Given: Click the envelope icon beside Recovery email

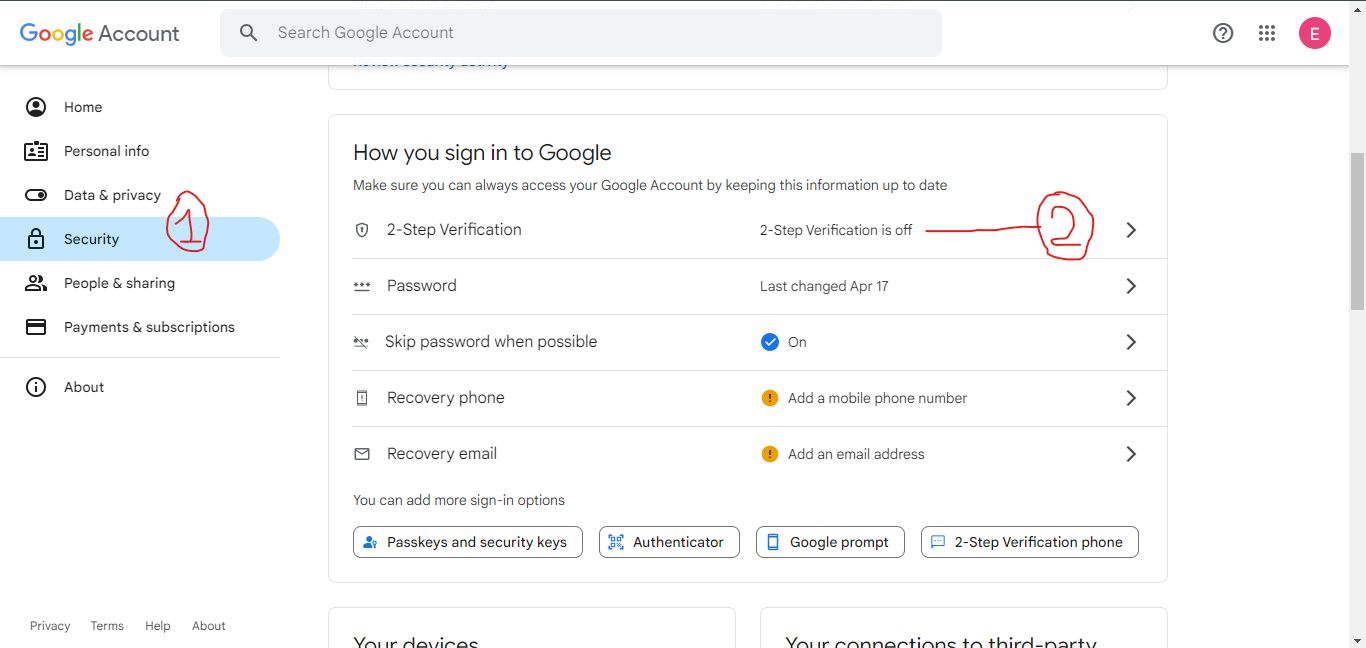Looking at the screenshot, I should point(361,453).
